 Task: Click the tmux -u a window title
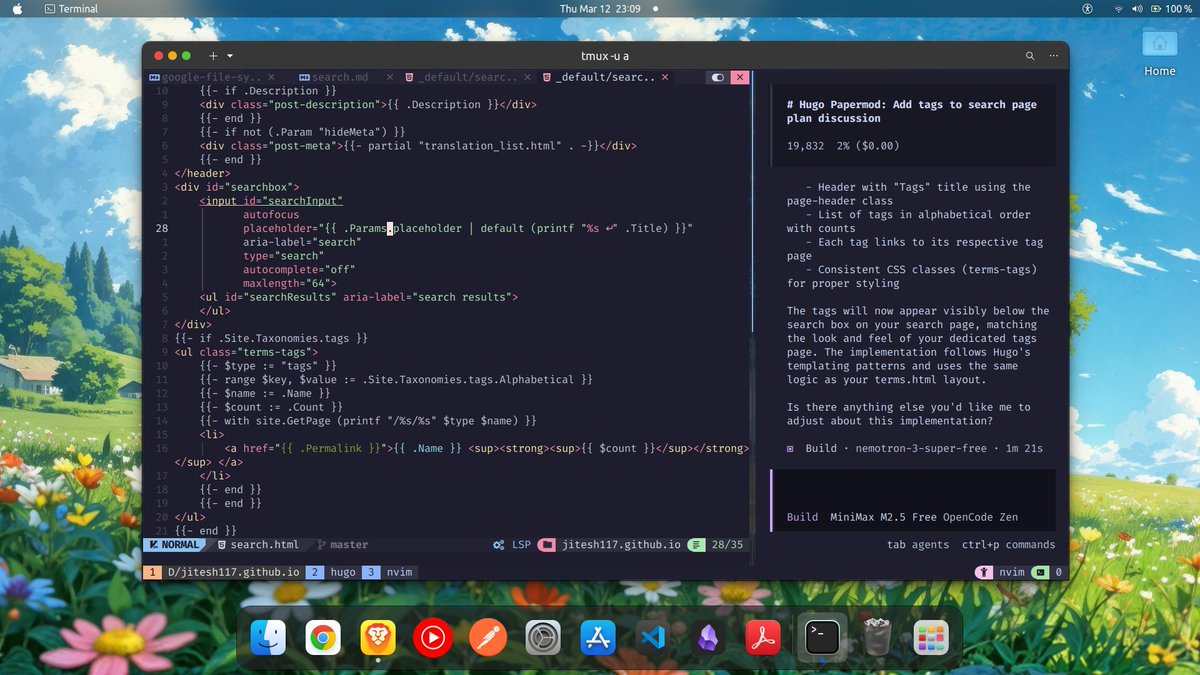[605, 57]
